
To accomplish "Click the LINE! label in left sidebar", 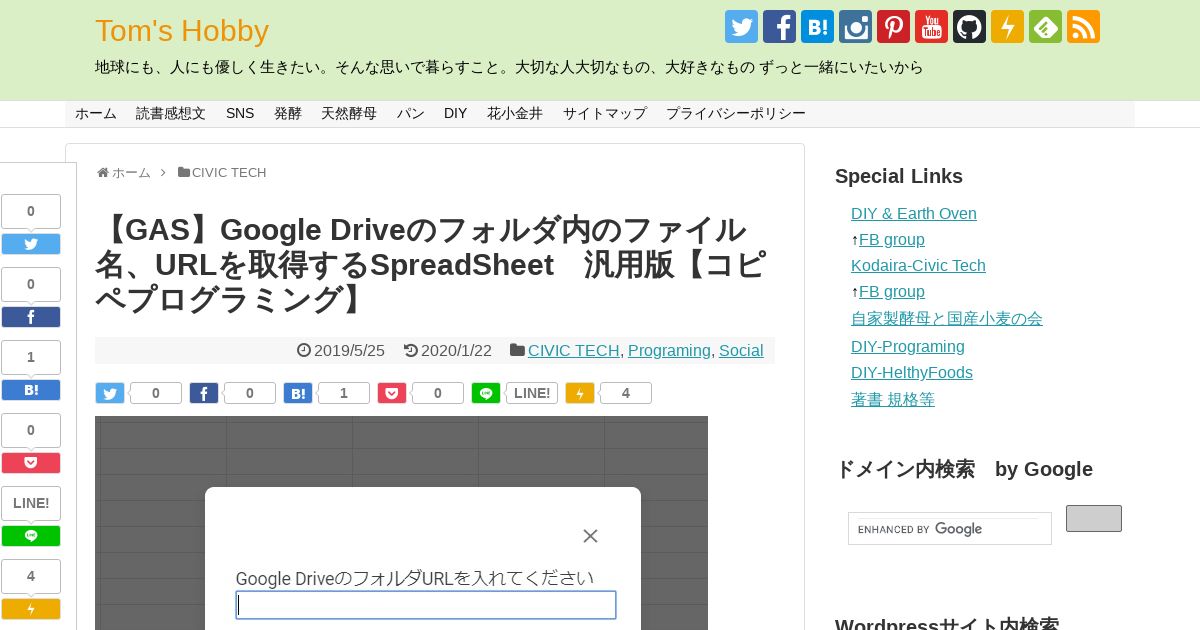I will click(31, 503).
